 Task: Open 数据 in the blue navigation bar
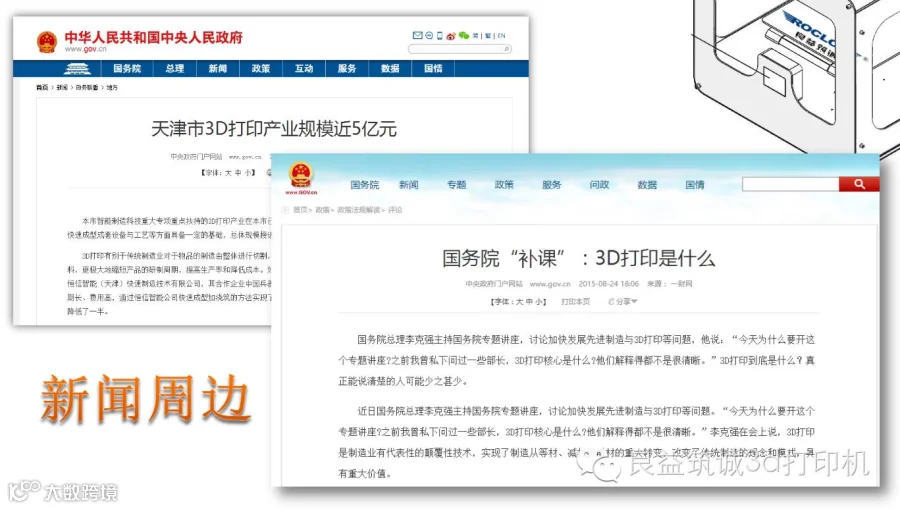(390, 69)
